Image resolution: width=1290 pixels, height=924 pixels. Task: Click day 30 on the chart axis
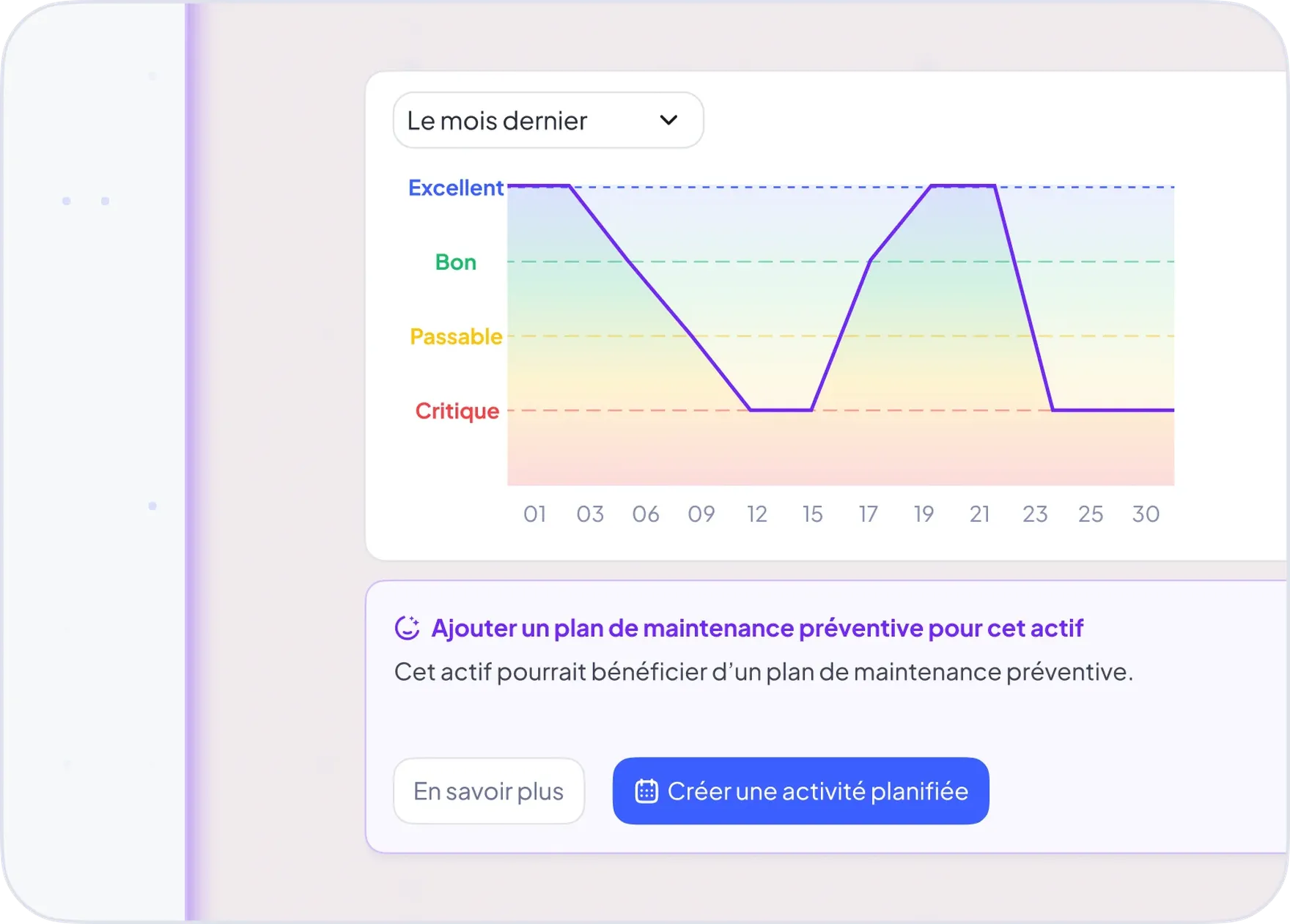1146,514
